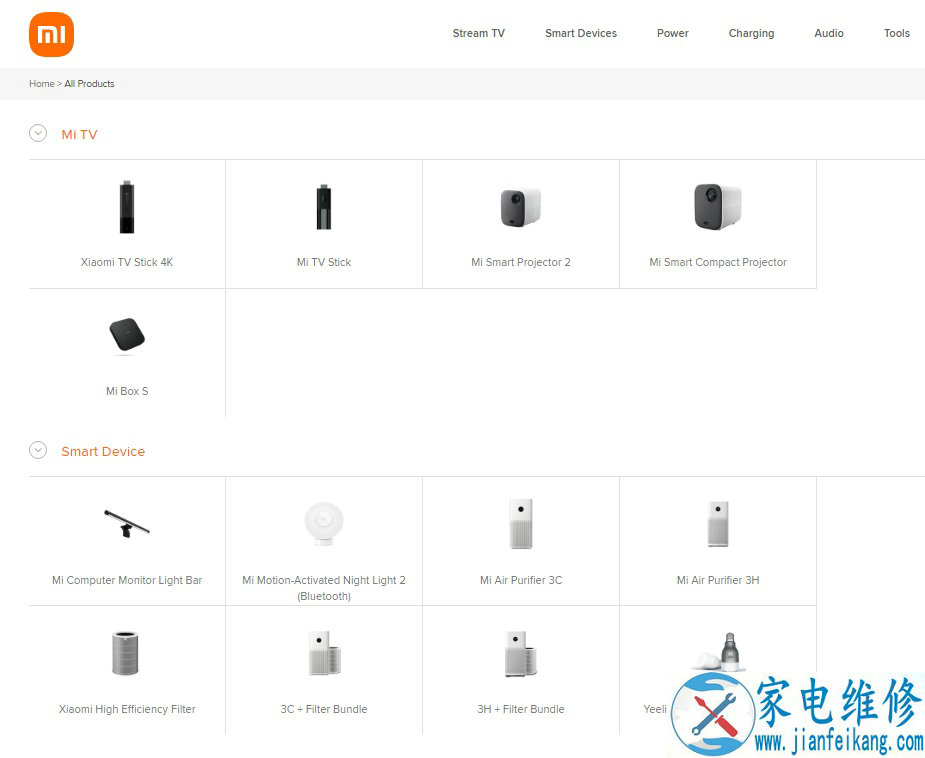Open Mi TV Stick text link

pyautogui.click(x=324, y=262)
